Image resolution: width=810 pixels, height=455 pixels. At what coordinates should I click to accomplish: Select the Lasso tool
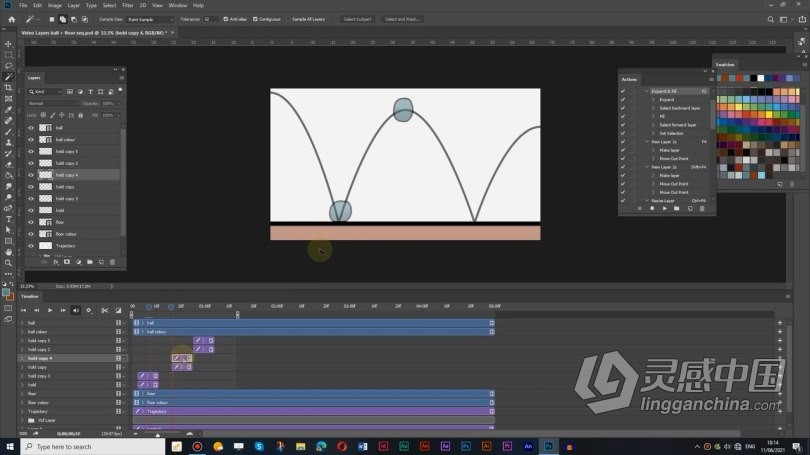point(8,66)
